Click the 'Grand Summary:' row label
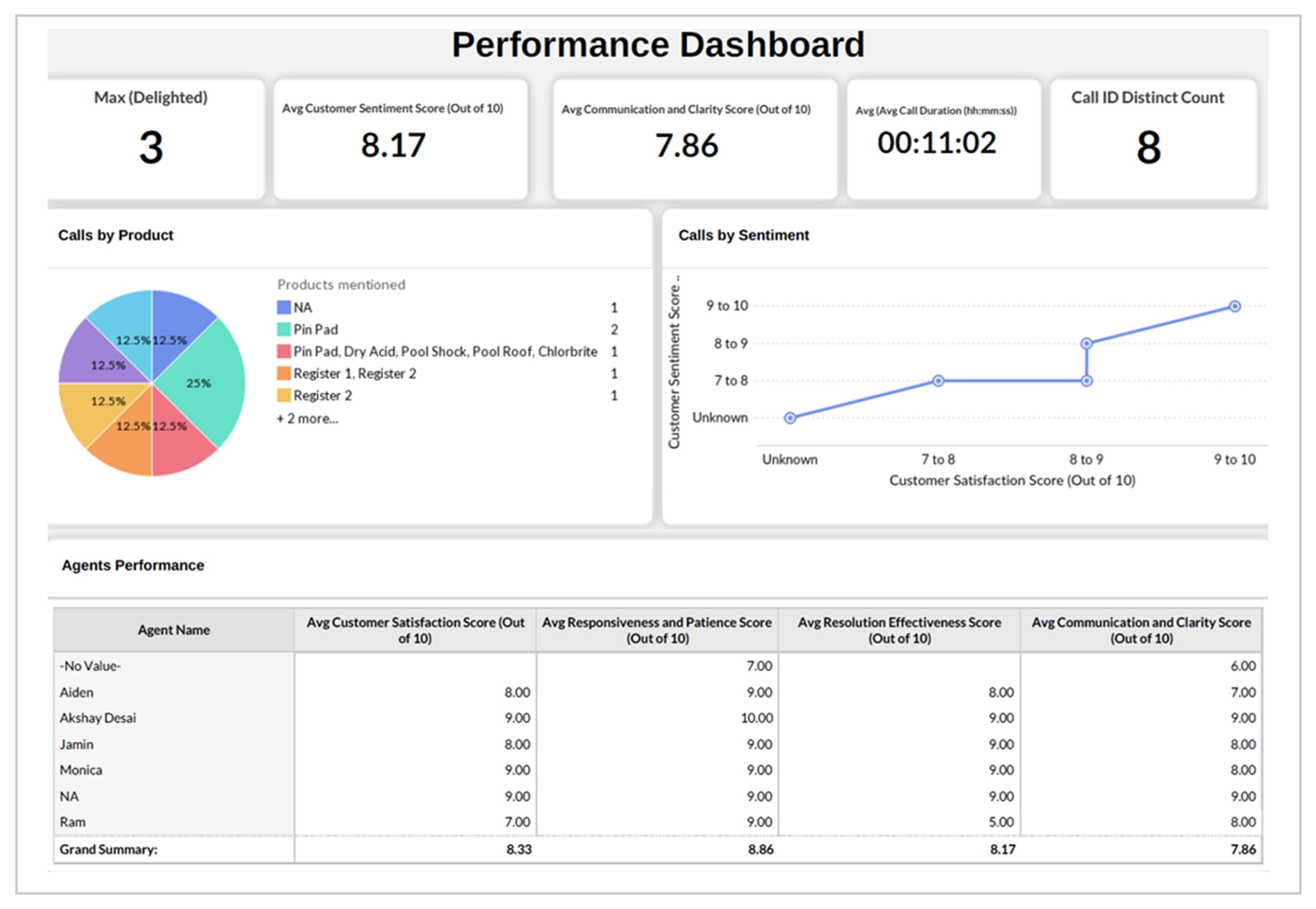Screen dimensions: 1316x909 tap(109, 849)
